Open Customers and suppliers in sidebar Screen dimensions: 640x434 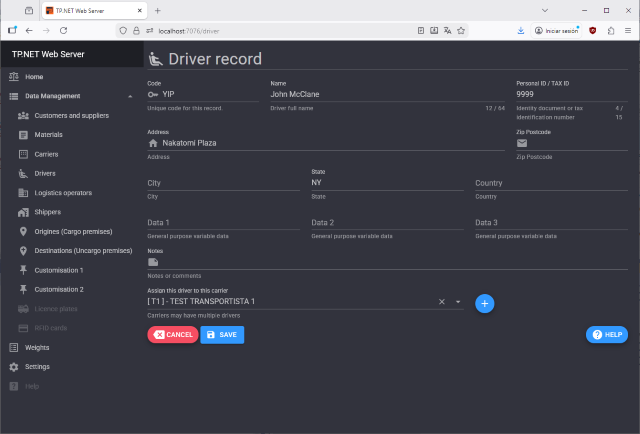pos(71,116)
